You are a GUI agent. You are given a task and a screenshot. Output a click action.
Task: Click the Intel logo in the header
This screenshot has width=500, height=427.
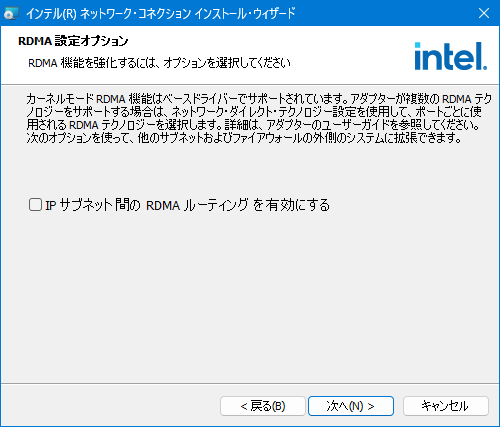[451, 56]
